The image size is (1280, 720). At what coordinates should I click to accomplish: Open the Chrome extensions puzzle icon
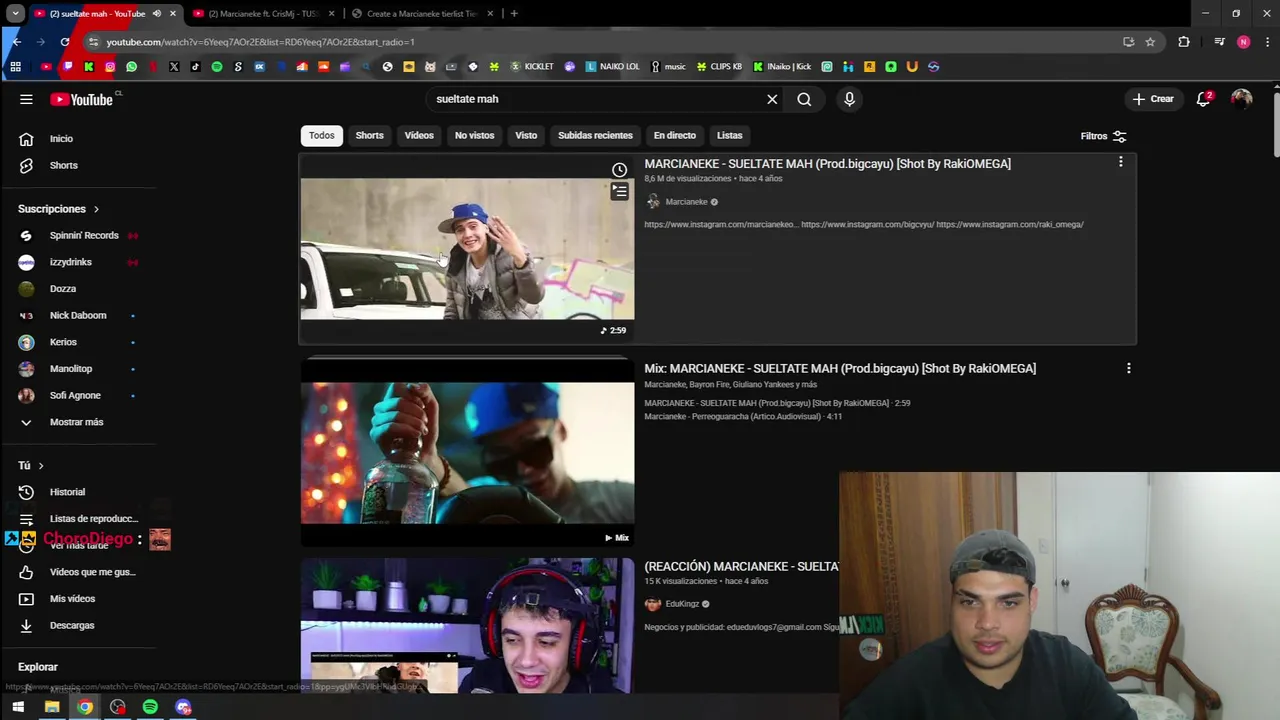[x=1184, y=42]
